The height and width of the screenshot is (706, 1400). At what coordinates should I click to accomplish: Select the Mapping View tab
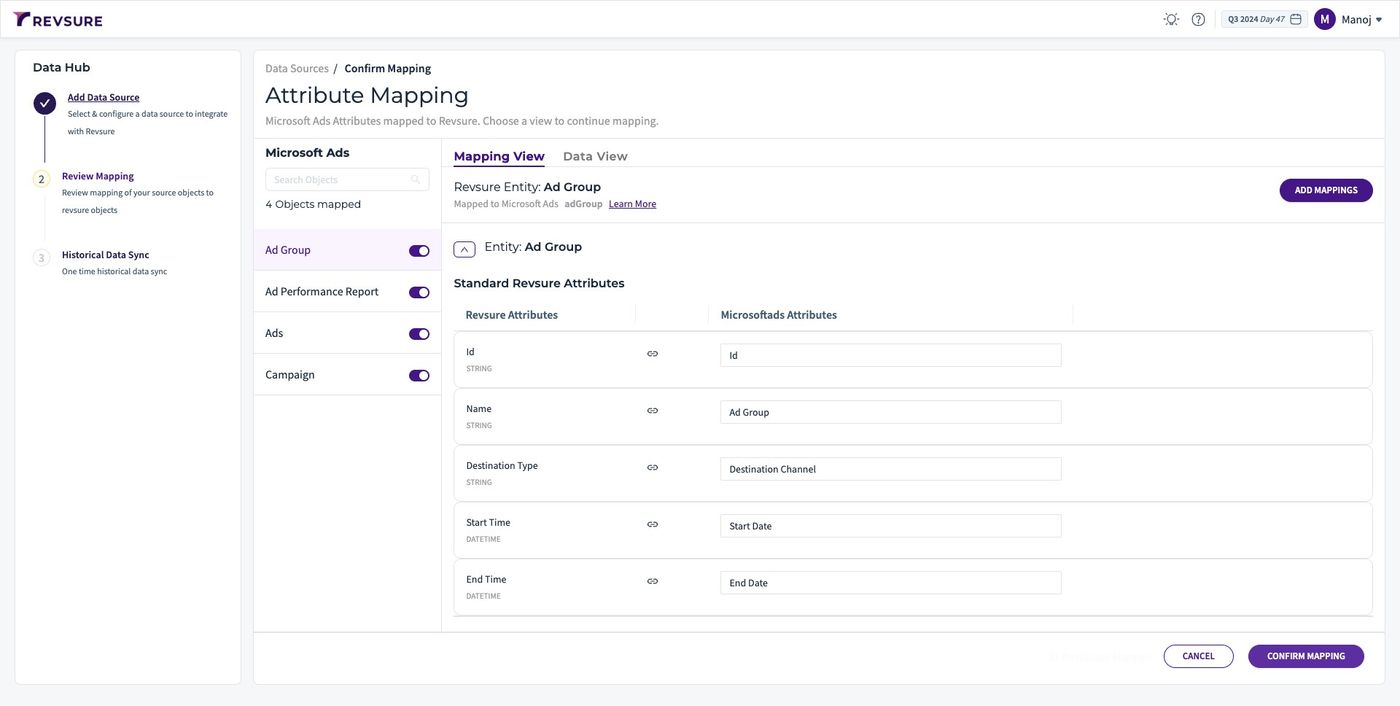coord(499,156)
